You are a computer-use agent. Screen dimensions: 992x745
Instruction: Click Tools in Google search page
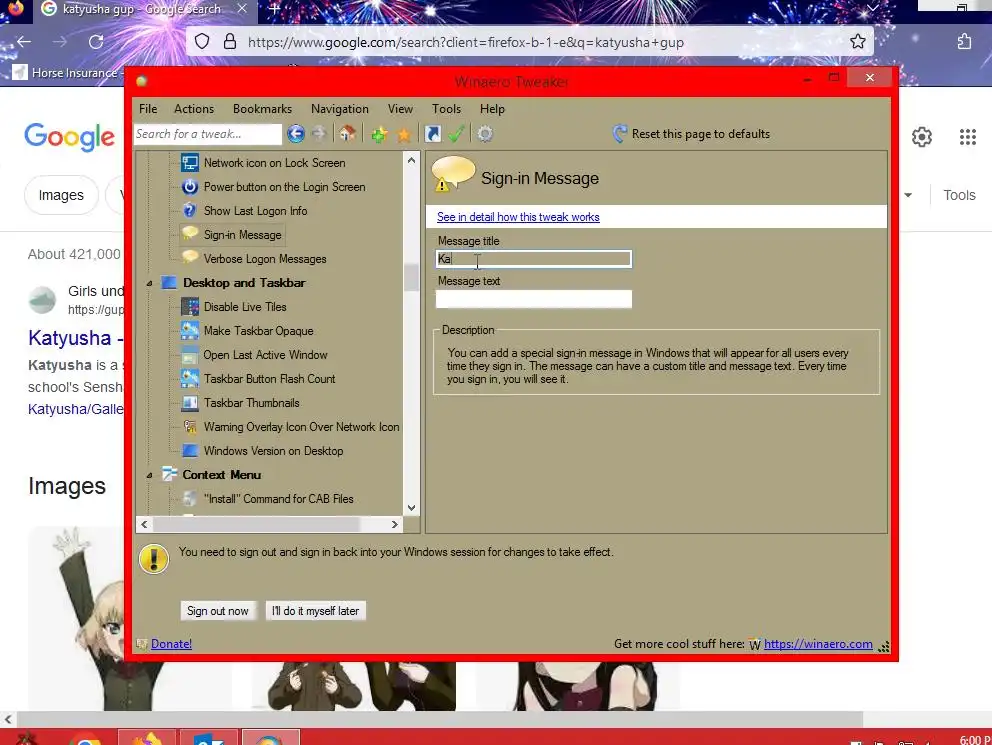point(959,195)
